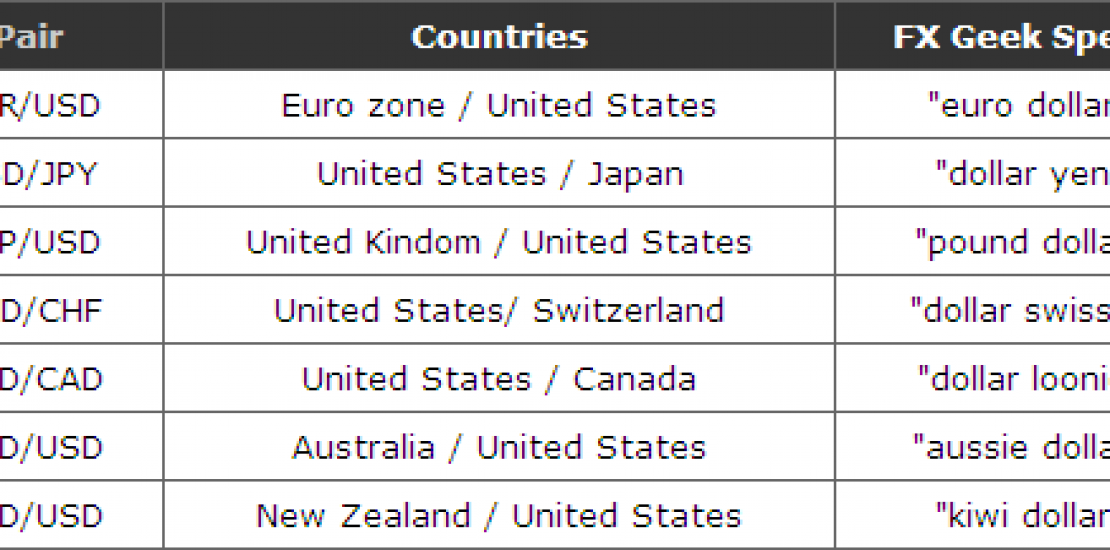Select the Australia / United States cell
Image resolution: width=1110 pixels, height=550 pixels.
coord(499,447)
